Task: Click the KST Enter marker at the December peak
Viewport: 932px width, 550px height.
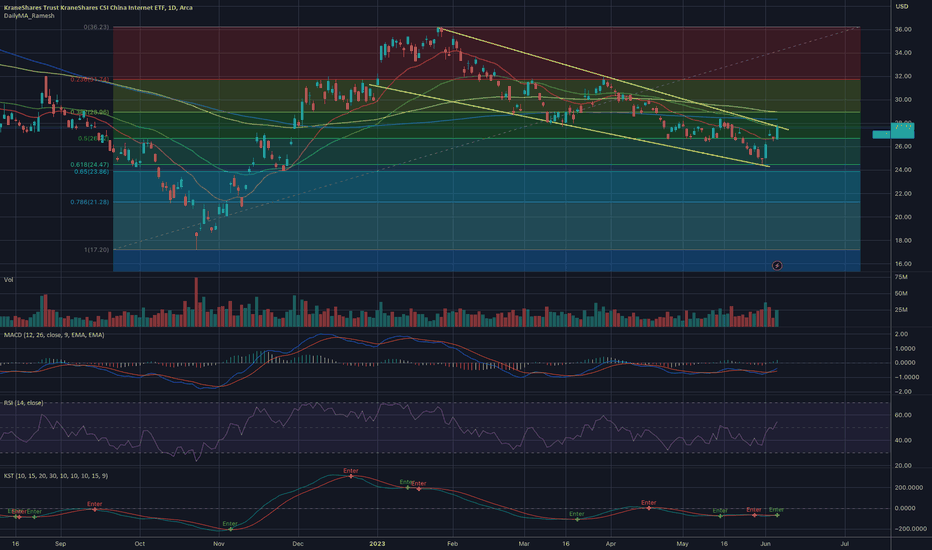Action: (x=351, y=471)
